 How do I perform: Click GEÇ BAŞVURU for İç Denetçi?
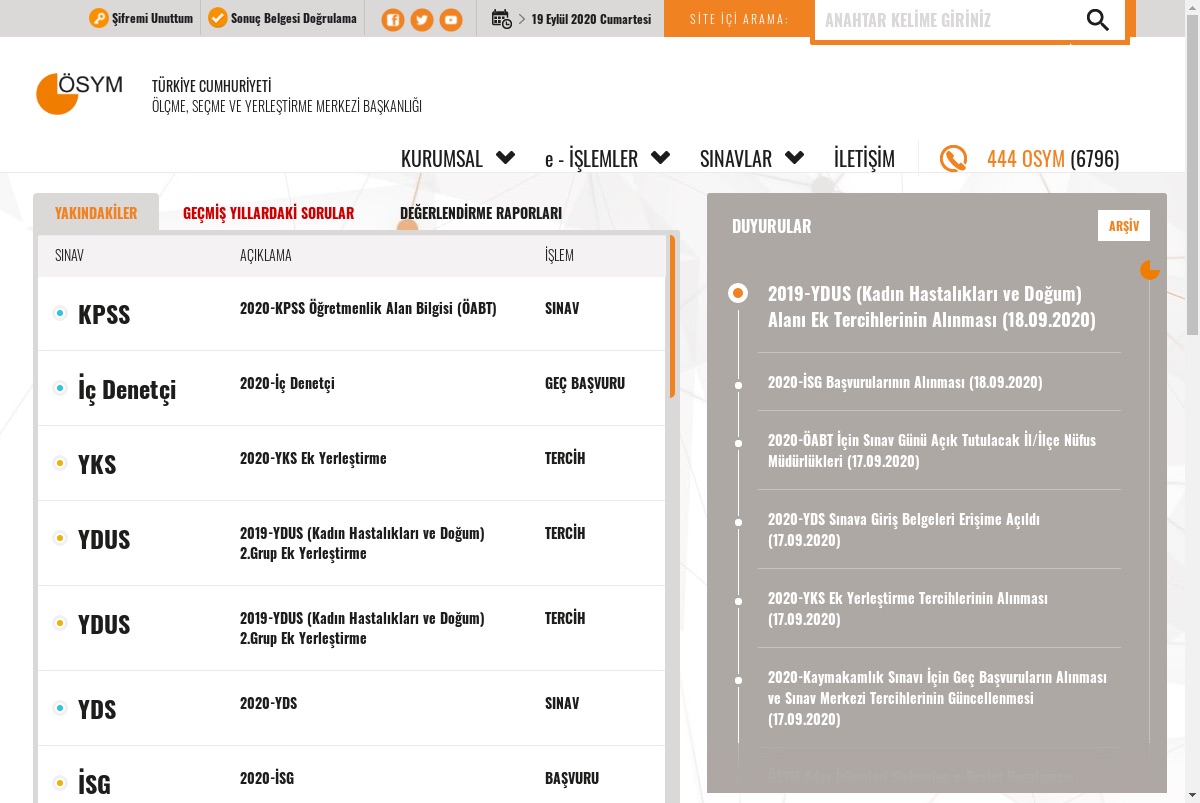(x=585, y=383)
